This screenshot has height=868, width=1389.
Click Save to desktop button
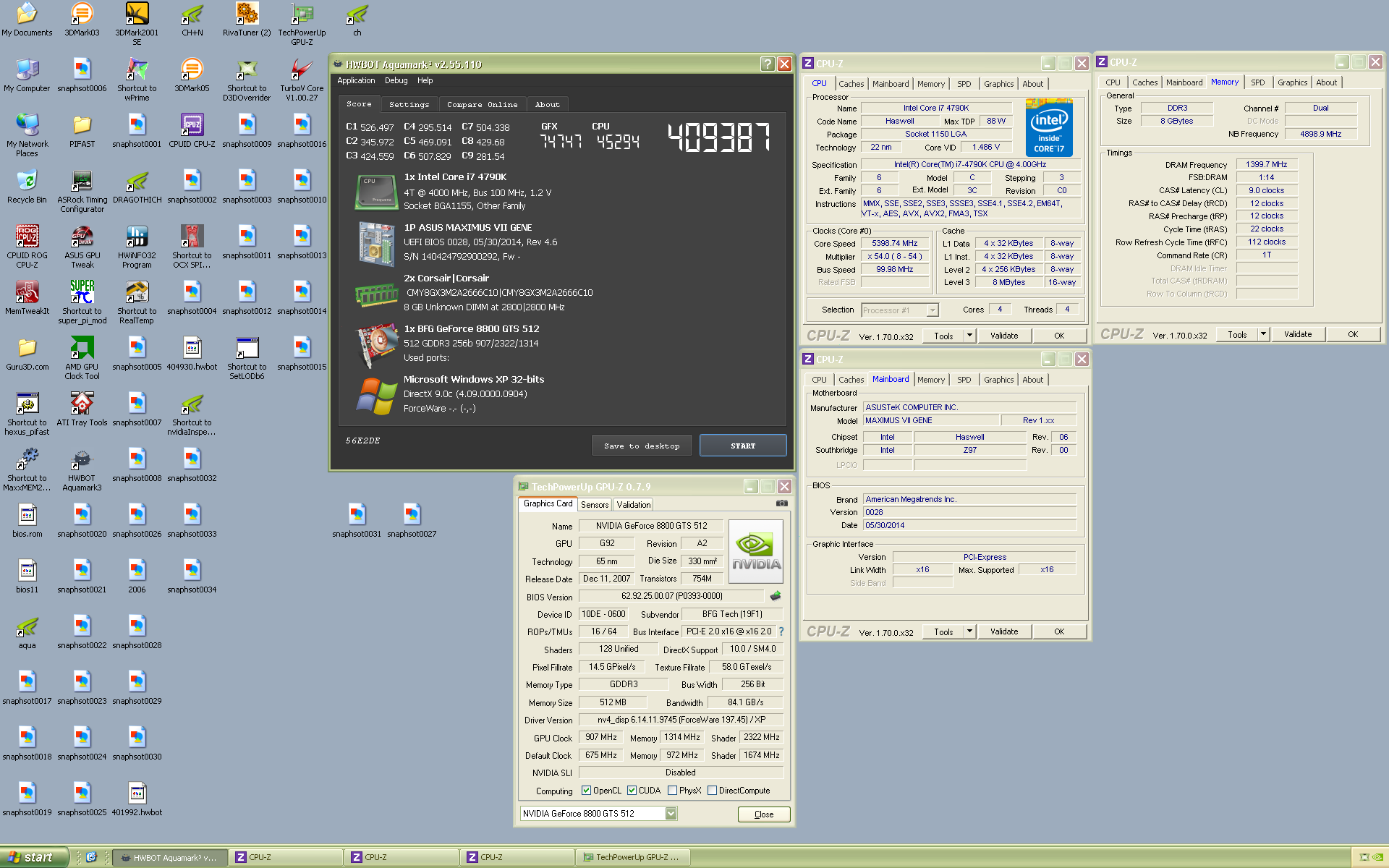click(642, 446)
